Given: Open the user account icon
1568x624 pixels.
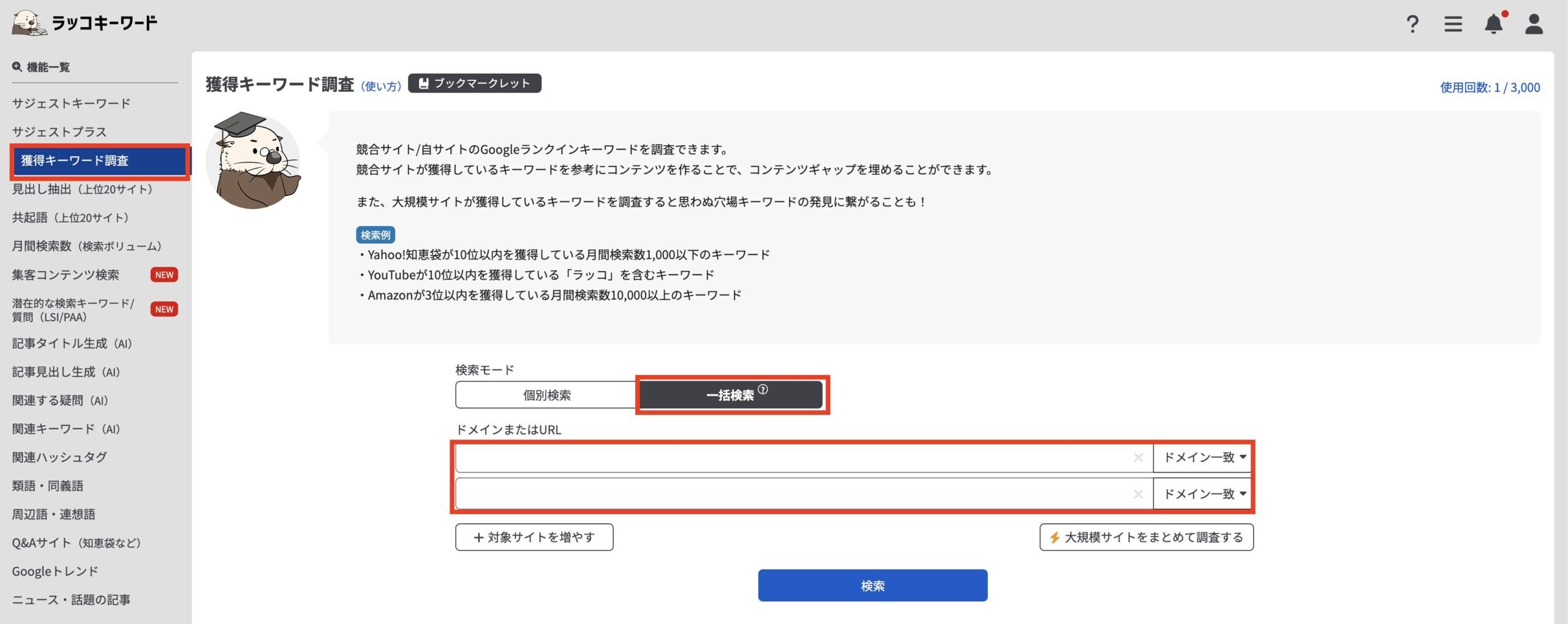Looking at the screenshot, I should [1534, 24].
